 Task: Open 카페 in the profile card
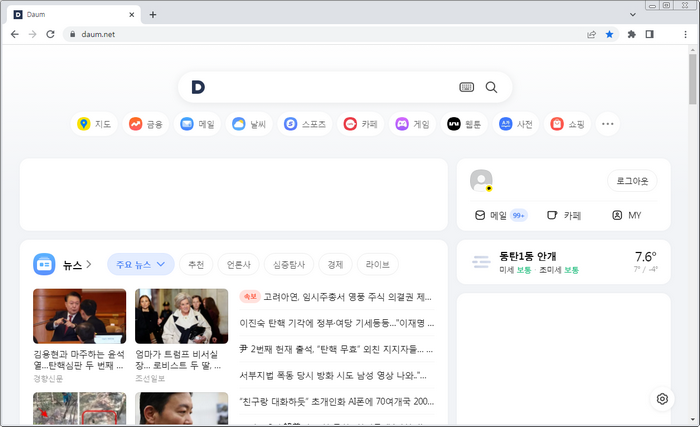pos(564,216)
